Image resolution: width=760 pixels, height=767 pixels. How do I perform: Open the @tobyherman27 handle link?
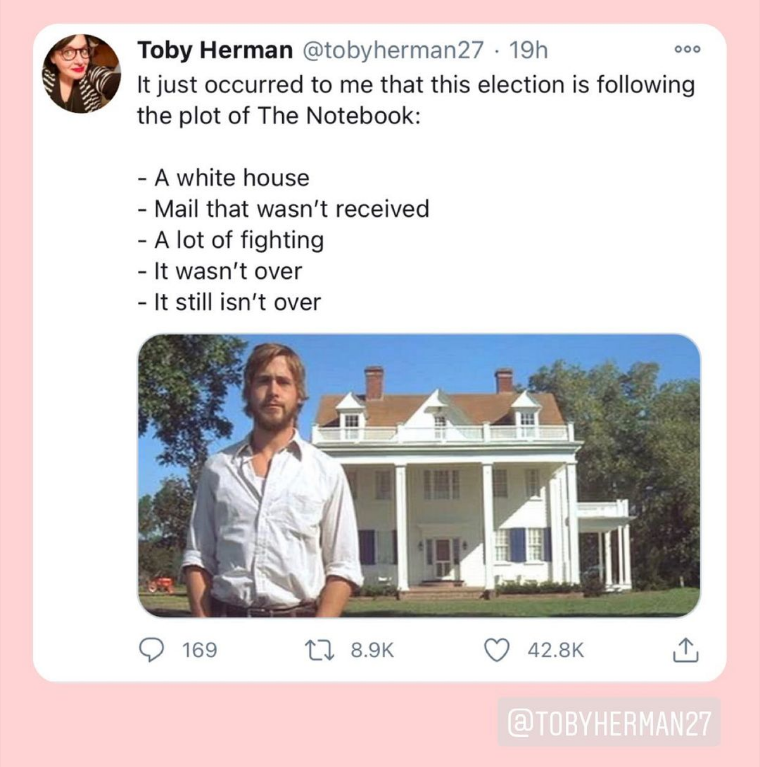394,50
